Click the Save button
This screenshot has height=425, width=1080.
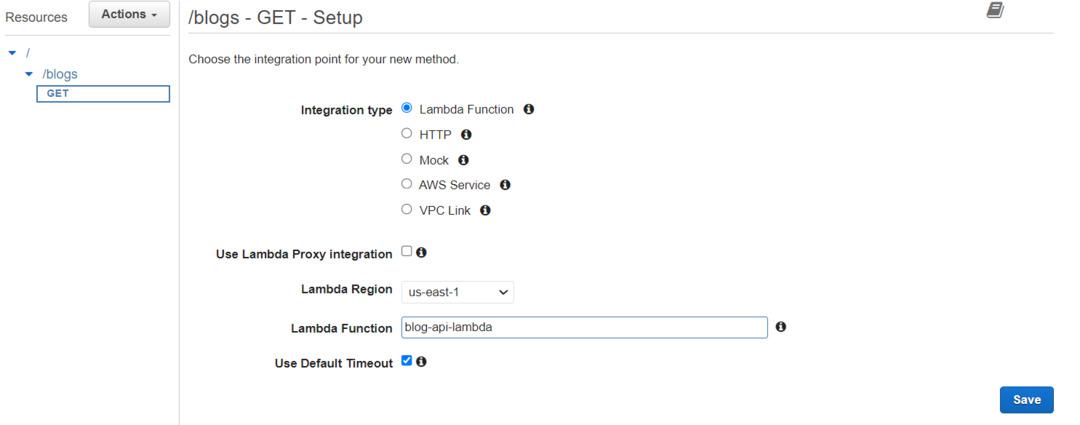click(x=1026, y=399)
